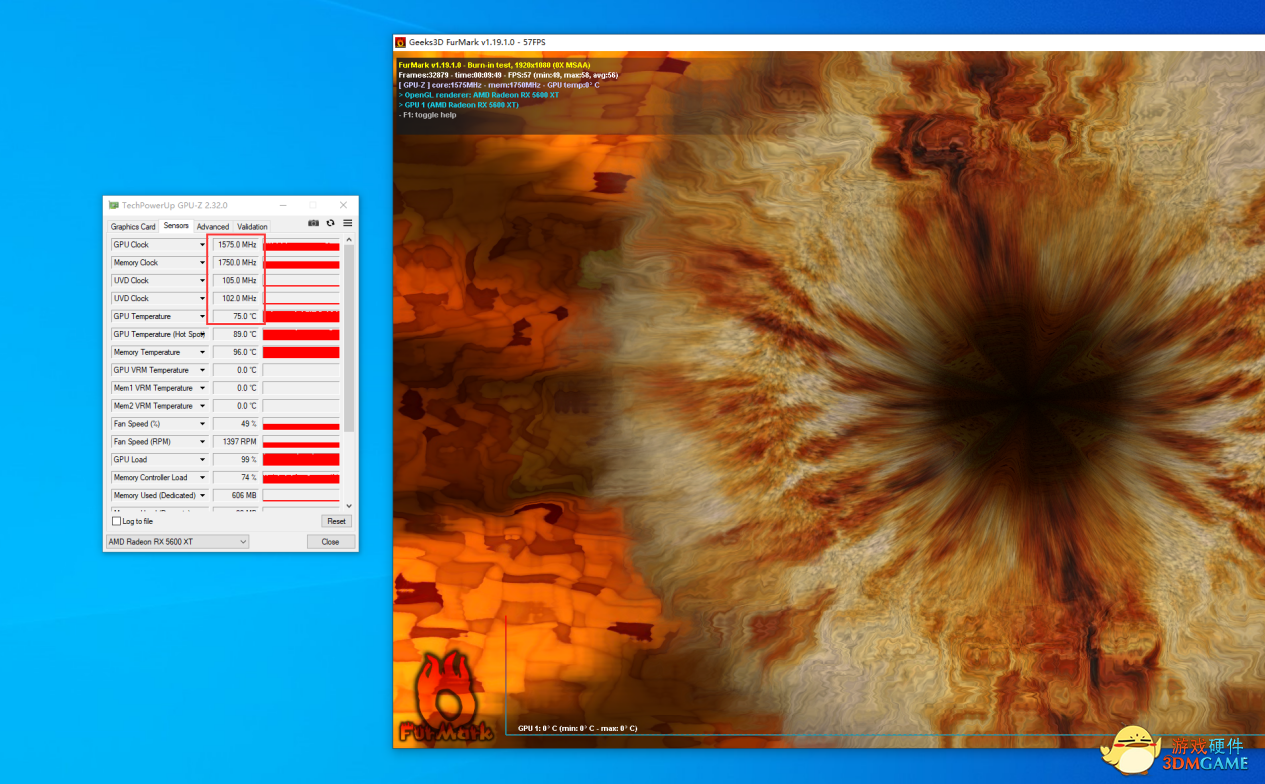Click the 1575.0 MHz GPU Clock value

236,245
